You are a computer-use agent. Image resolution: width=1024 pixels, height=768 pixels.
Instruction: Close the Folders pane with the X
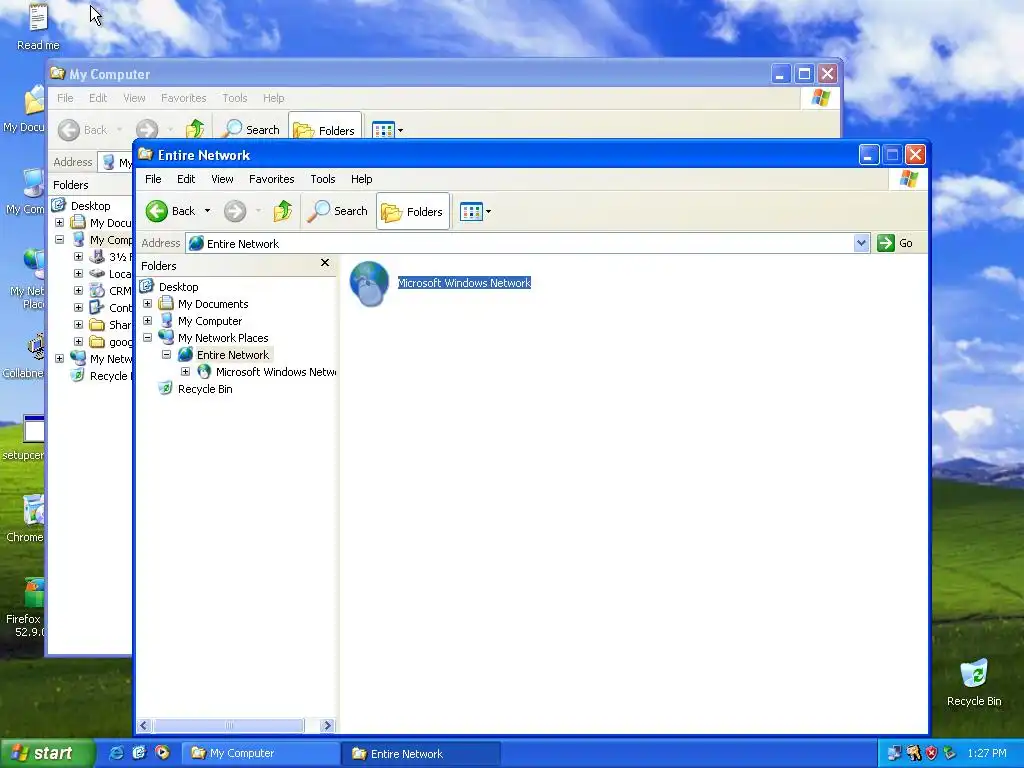tap(325, 263)
